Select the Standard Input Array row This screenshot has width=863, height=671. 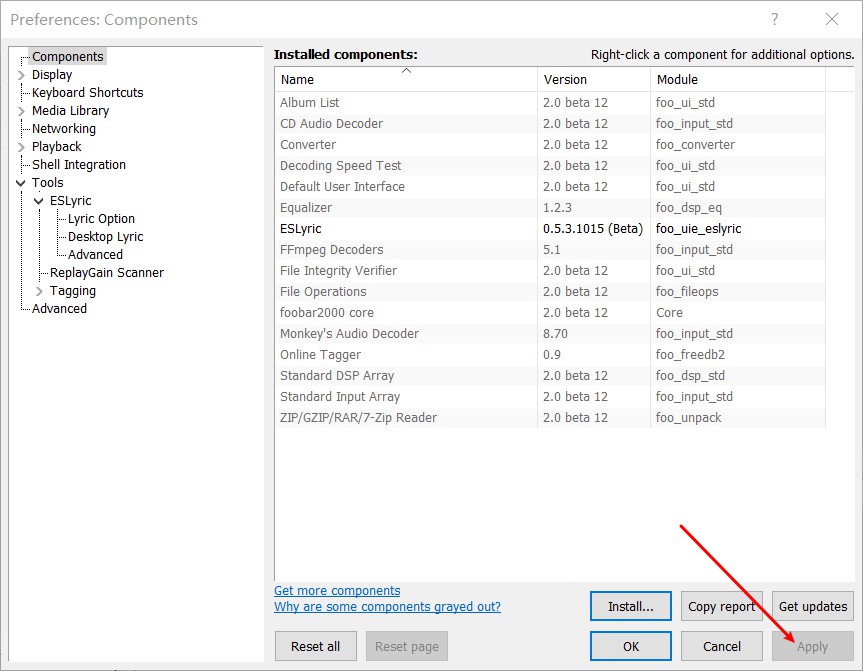tap(550, 396)
